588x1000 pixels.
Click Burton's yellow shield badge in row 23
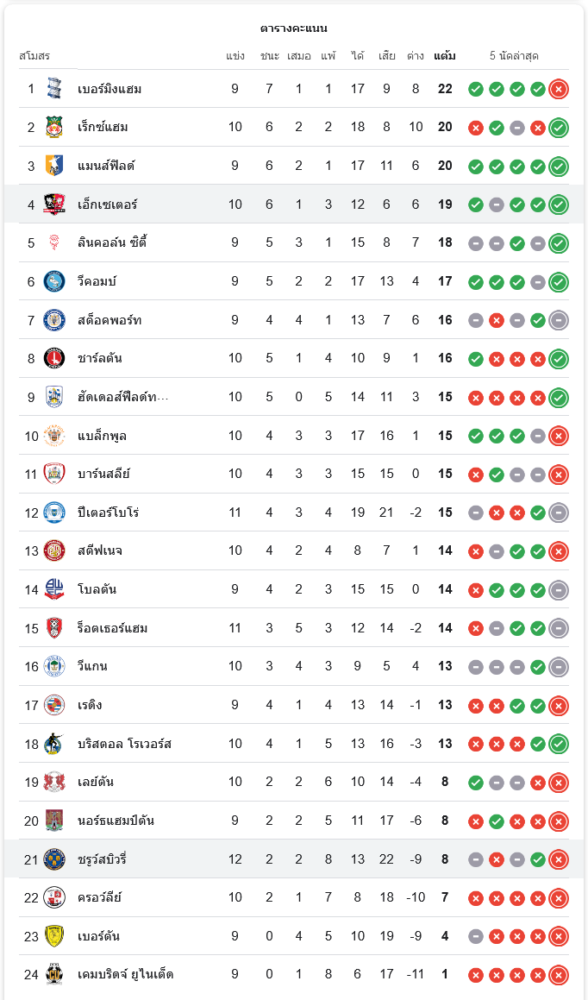54,936
